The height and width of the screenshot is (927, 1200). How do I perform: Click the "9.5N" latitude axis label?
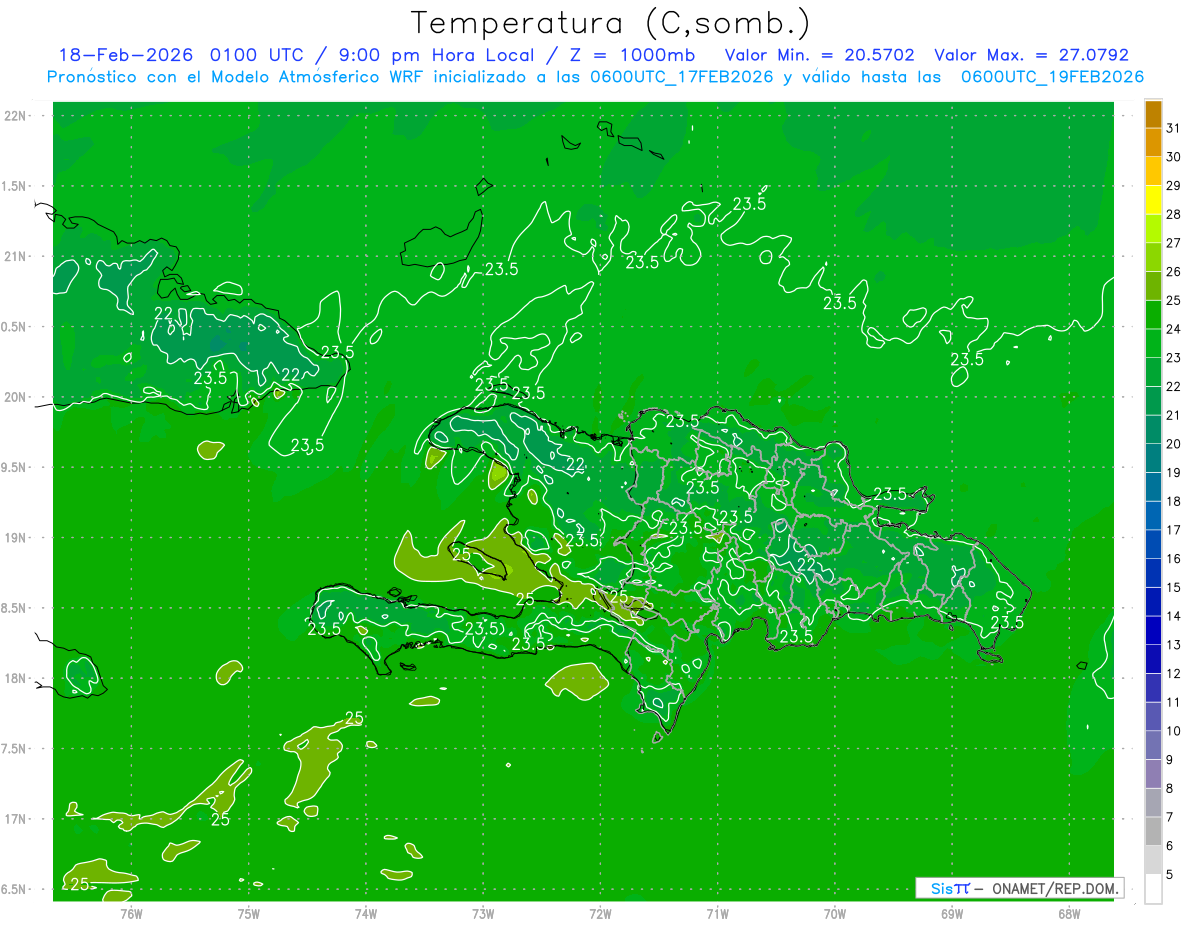(x=14, y=467)
